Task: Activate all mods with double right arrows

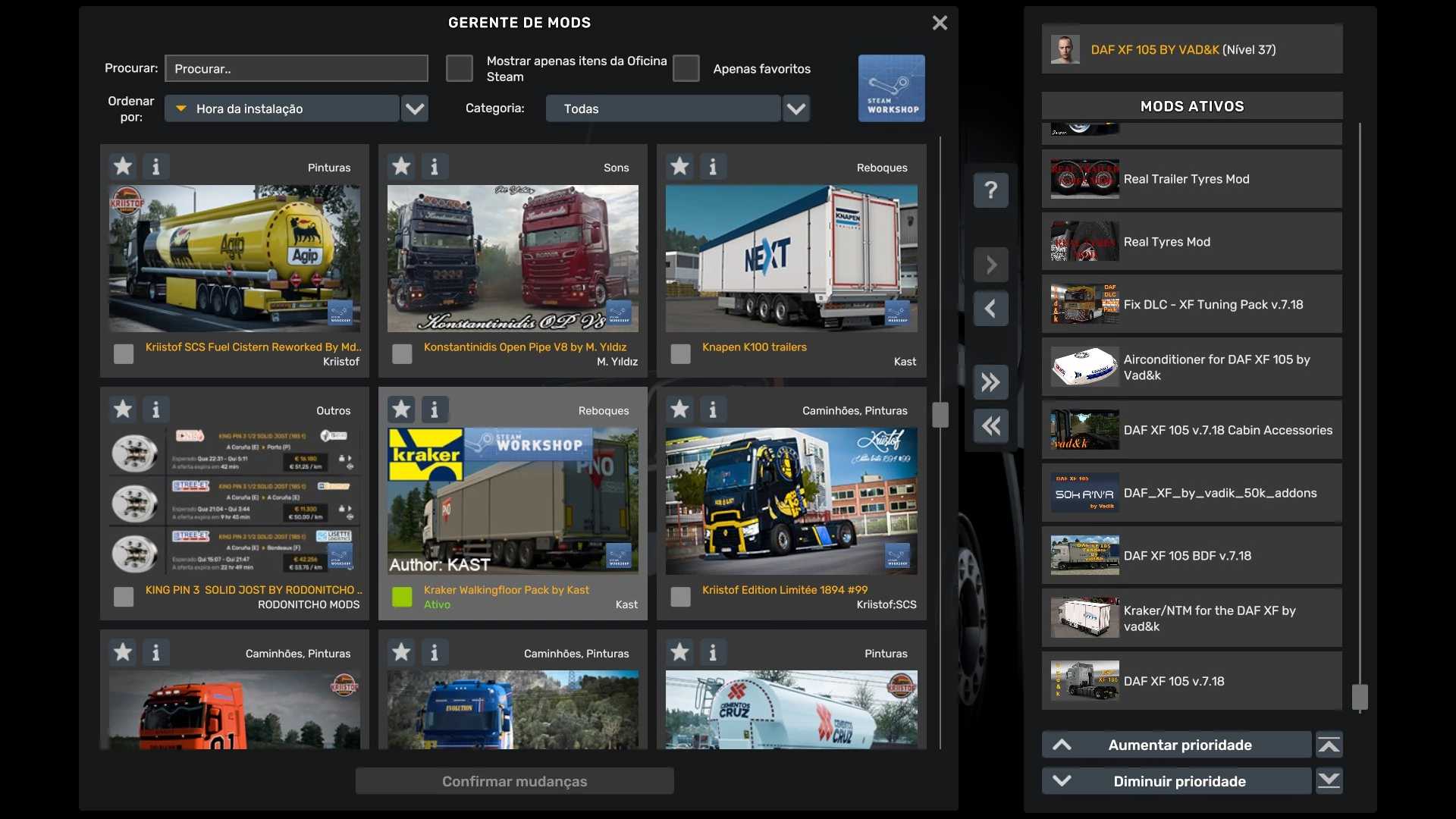Action: [990, 382]
